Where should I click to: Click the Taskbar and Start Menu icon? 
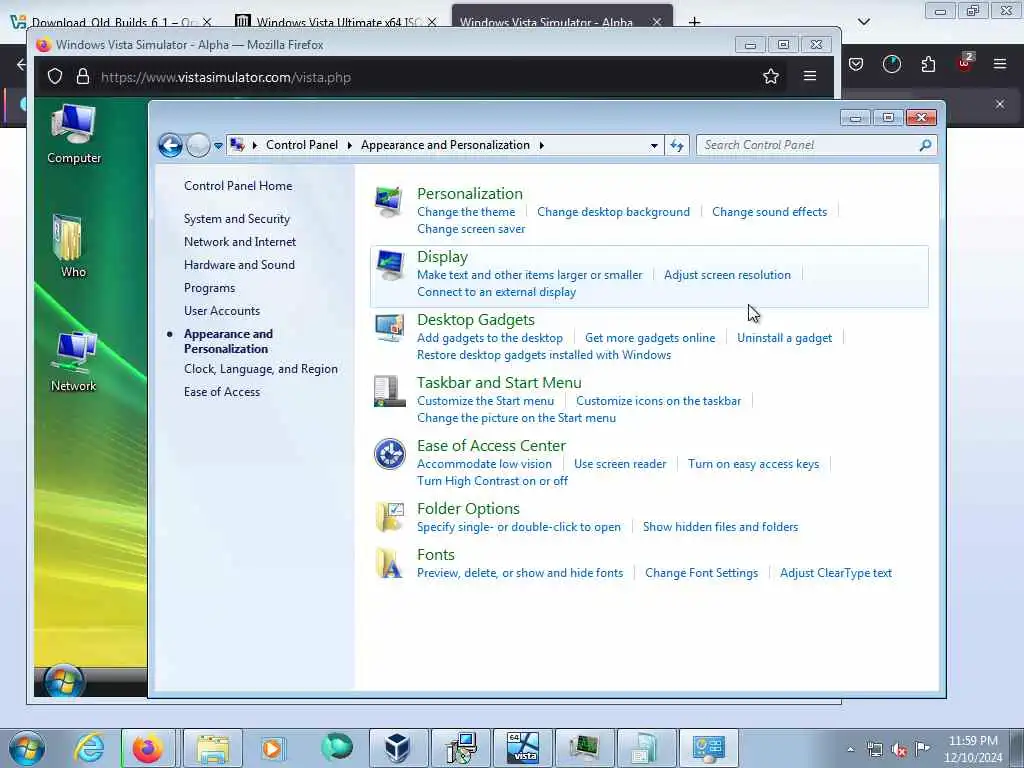(390, 391)
